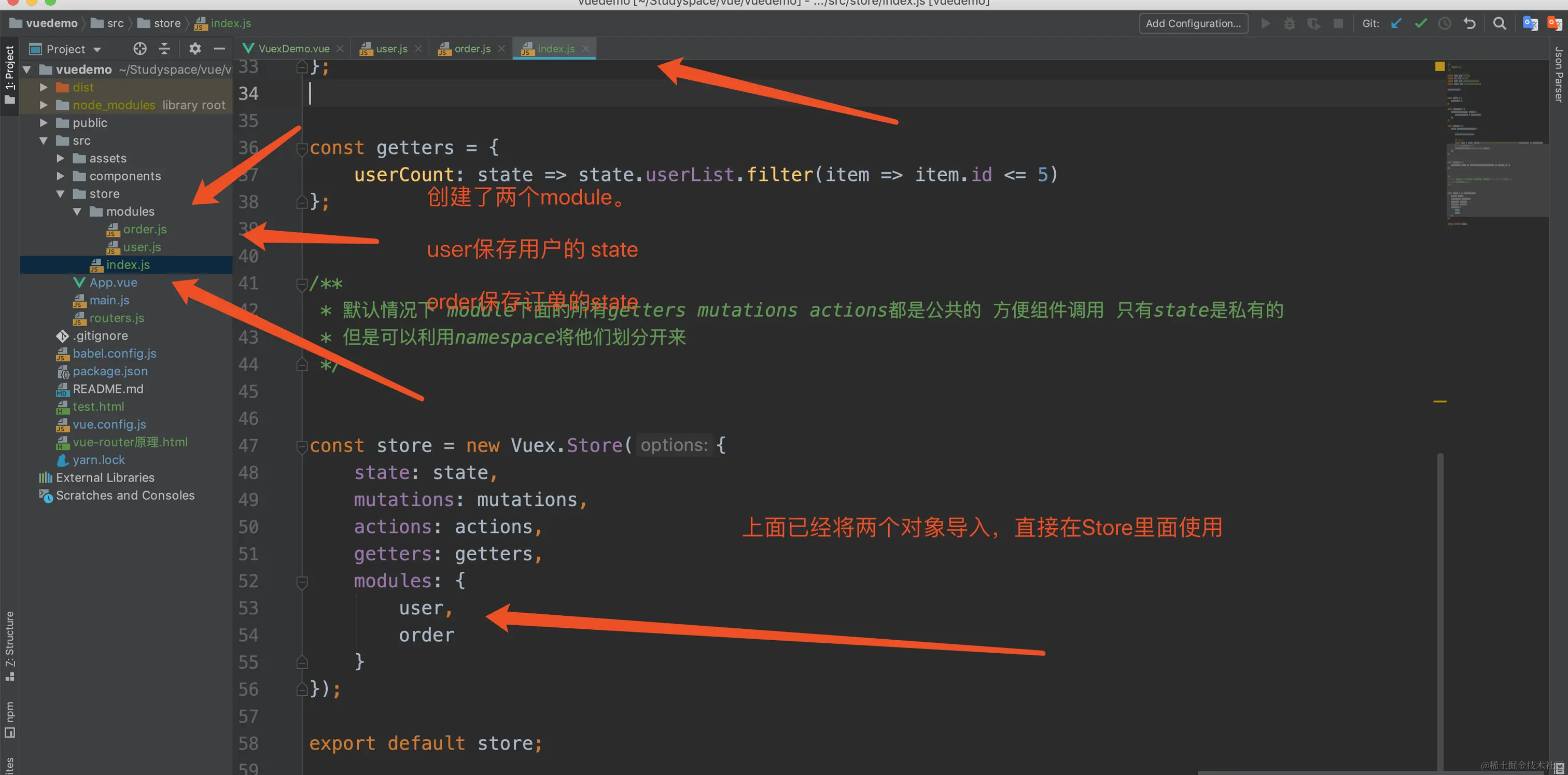Open Search Everywhere with the magnifier icon

coord(1500,23)
